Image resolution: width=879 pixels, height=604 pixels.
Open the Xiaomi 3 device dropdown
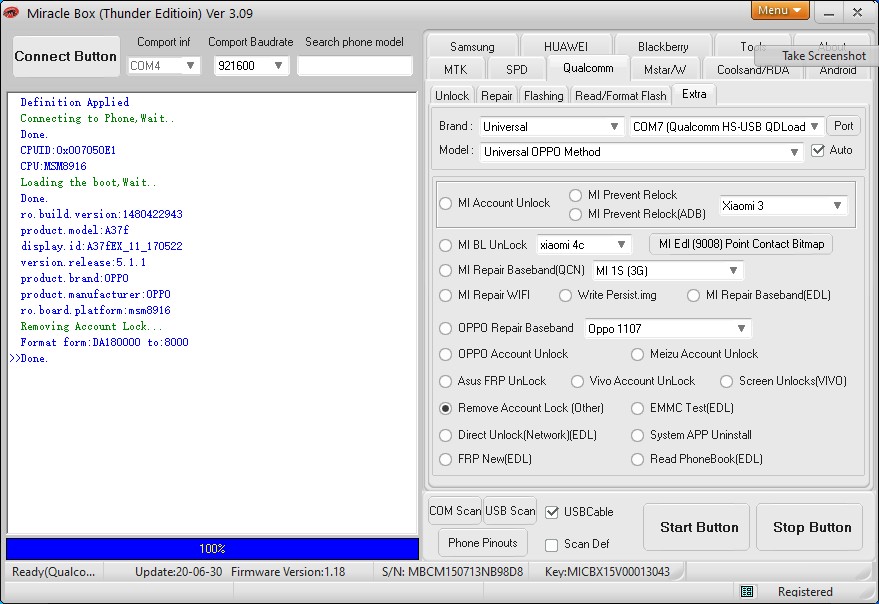[783, 205]
